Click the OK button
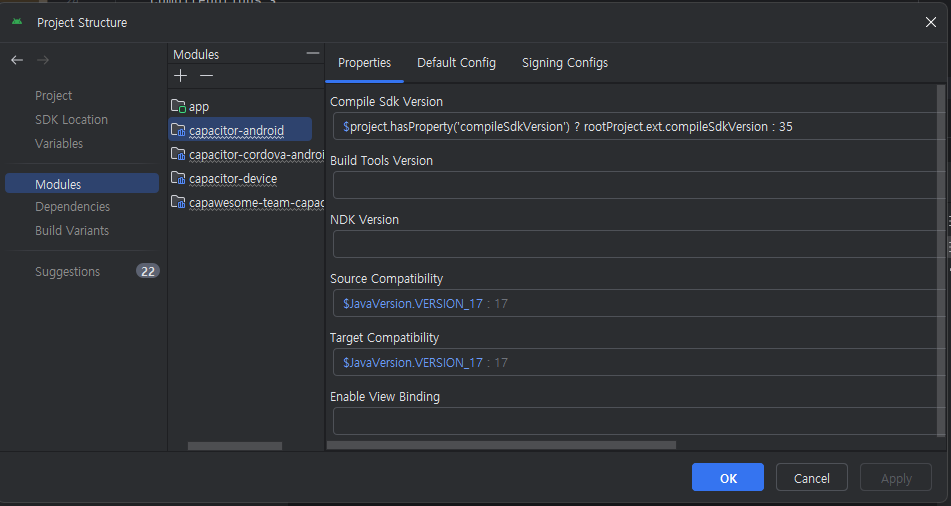Screen dimensions: 951x506 tap(728, 477)
